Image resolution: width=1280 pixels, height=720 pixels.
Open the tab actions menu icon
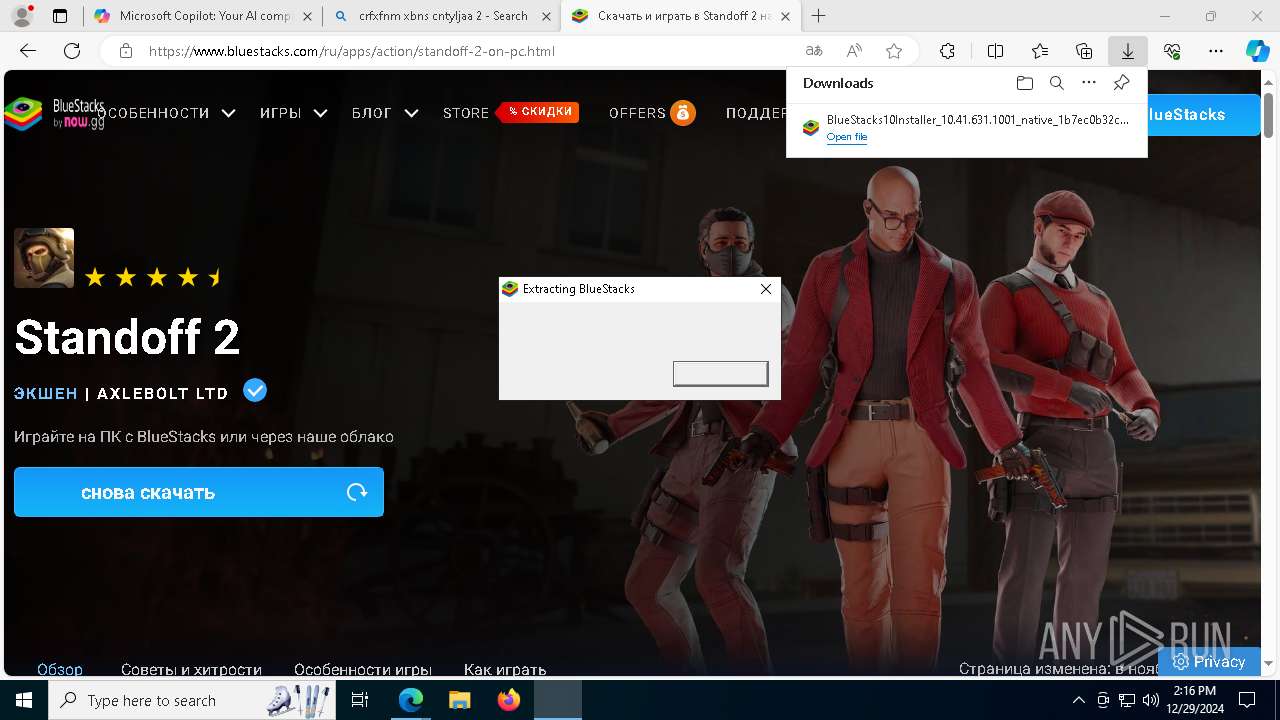tap(60, 16)
